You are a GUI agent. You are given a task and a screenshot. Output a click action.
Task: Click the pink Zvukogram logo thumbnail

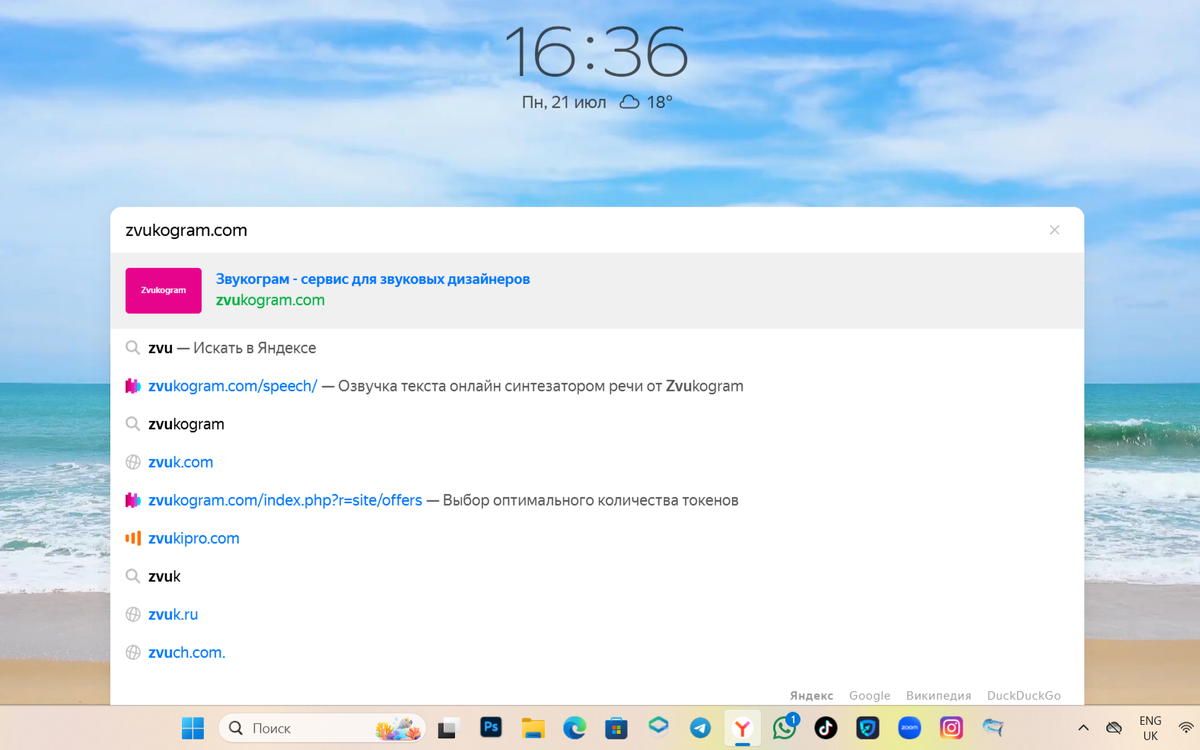[163, 289]
